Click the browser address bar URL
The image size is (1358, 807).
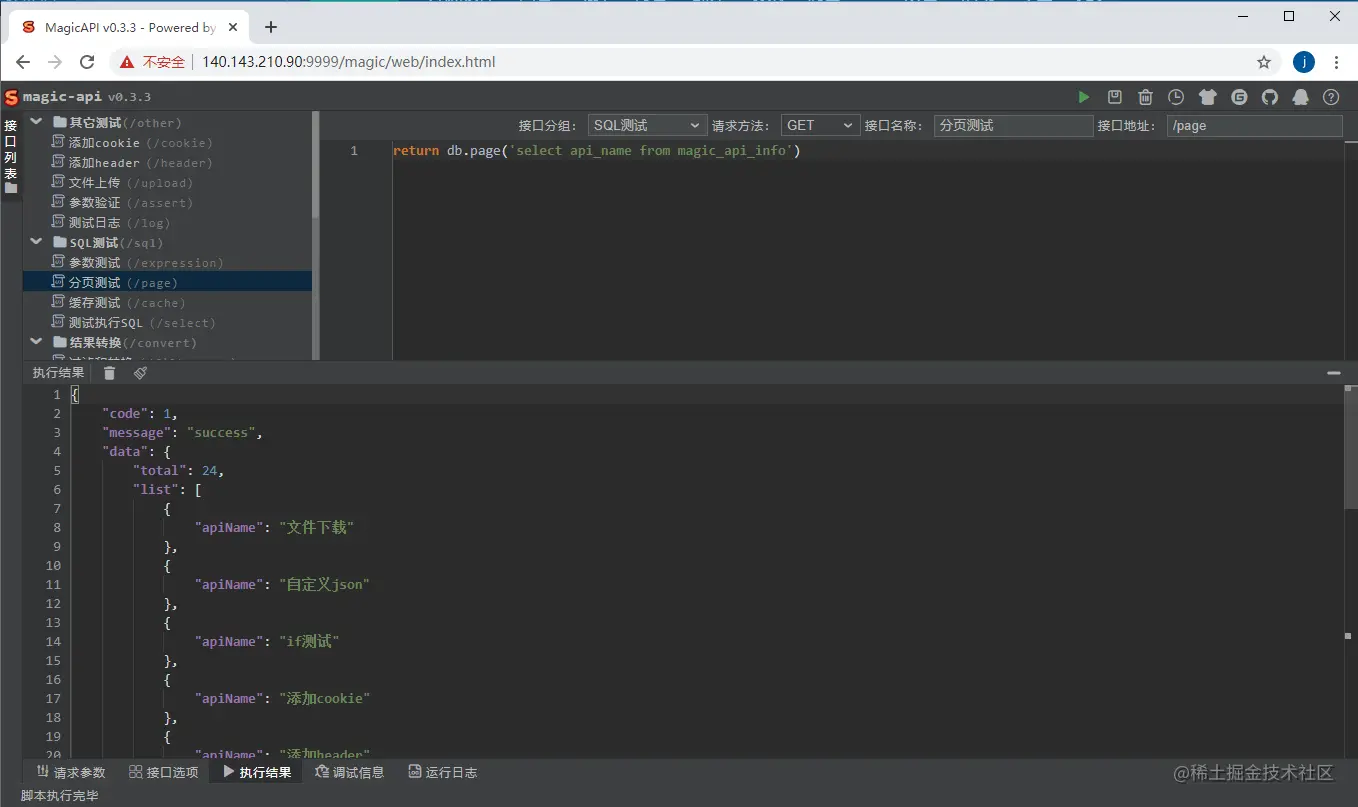click(349, 62)
